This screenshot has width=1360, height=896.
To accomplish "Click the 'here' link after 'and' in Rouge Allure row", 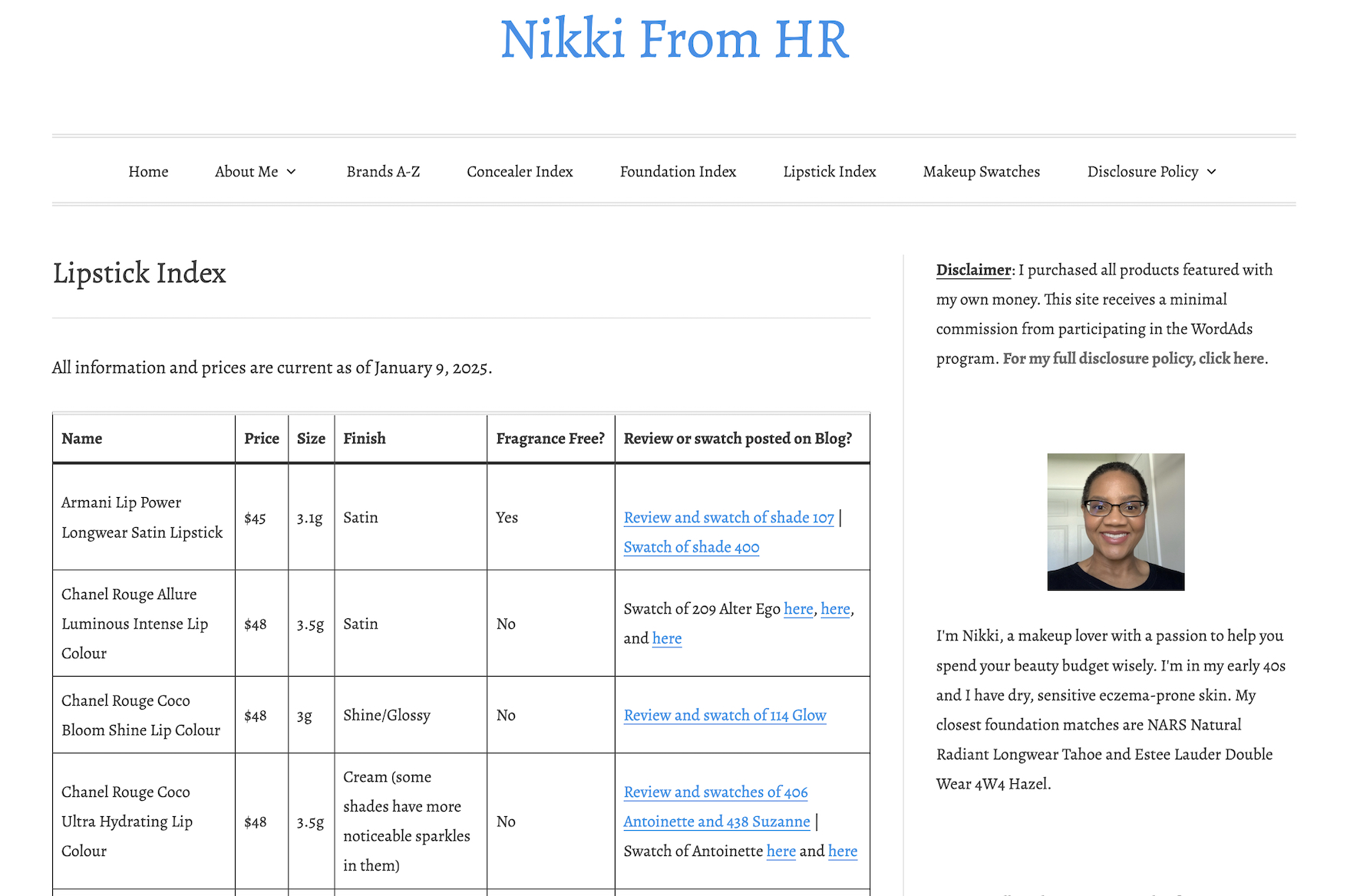I will (666, 638).
